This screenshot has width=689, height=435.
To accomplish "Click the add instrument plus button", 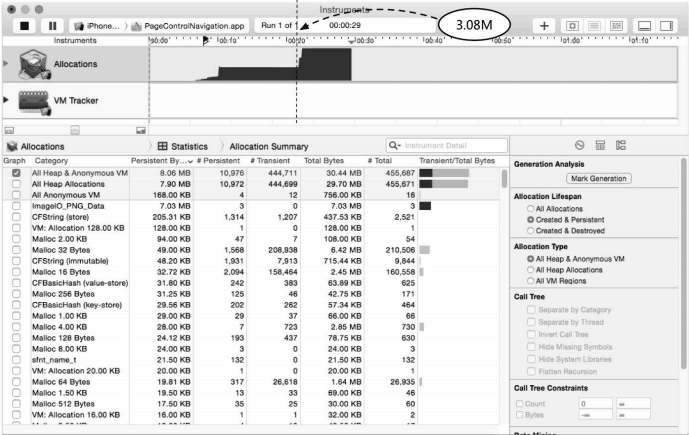I will click(544, 24).
